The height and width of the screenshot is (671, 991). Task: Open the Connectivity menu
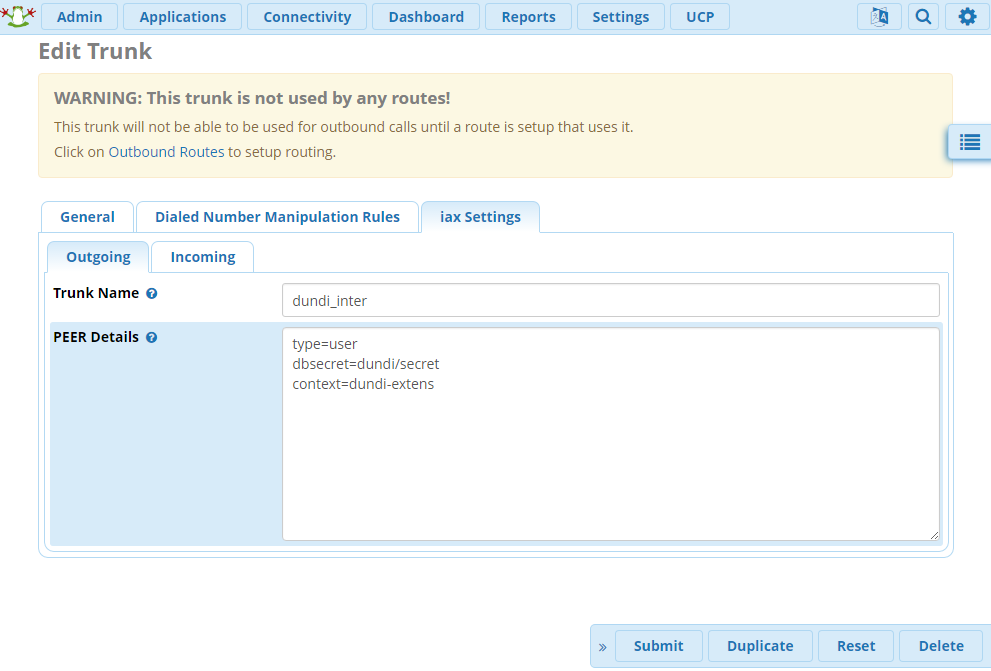coord(306,16)
